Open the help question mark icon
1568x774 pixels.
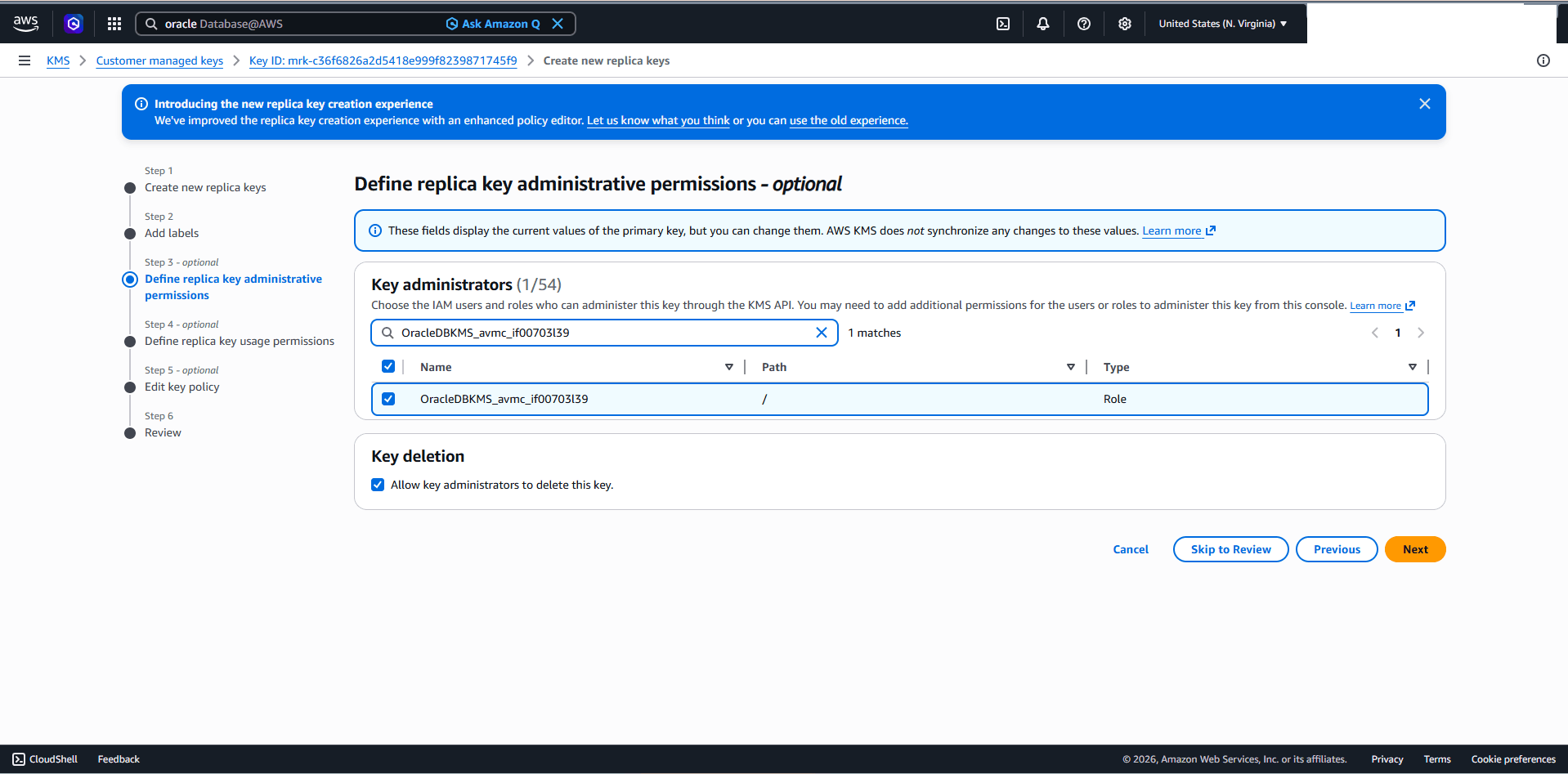pyautogui.click(x=1084, y=24)
